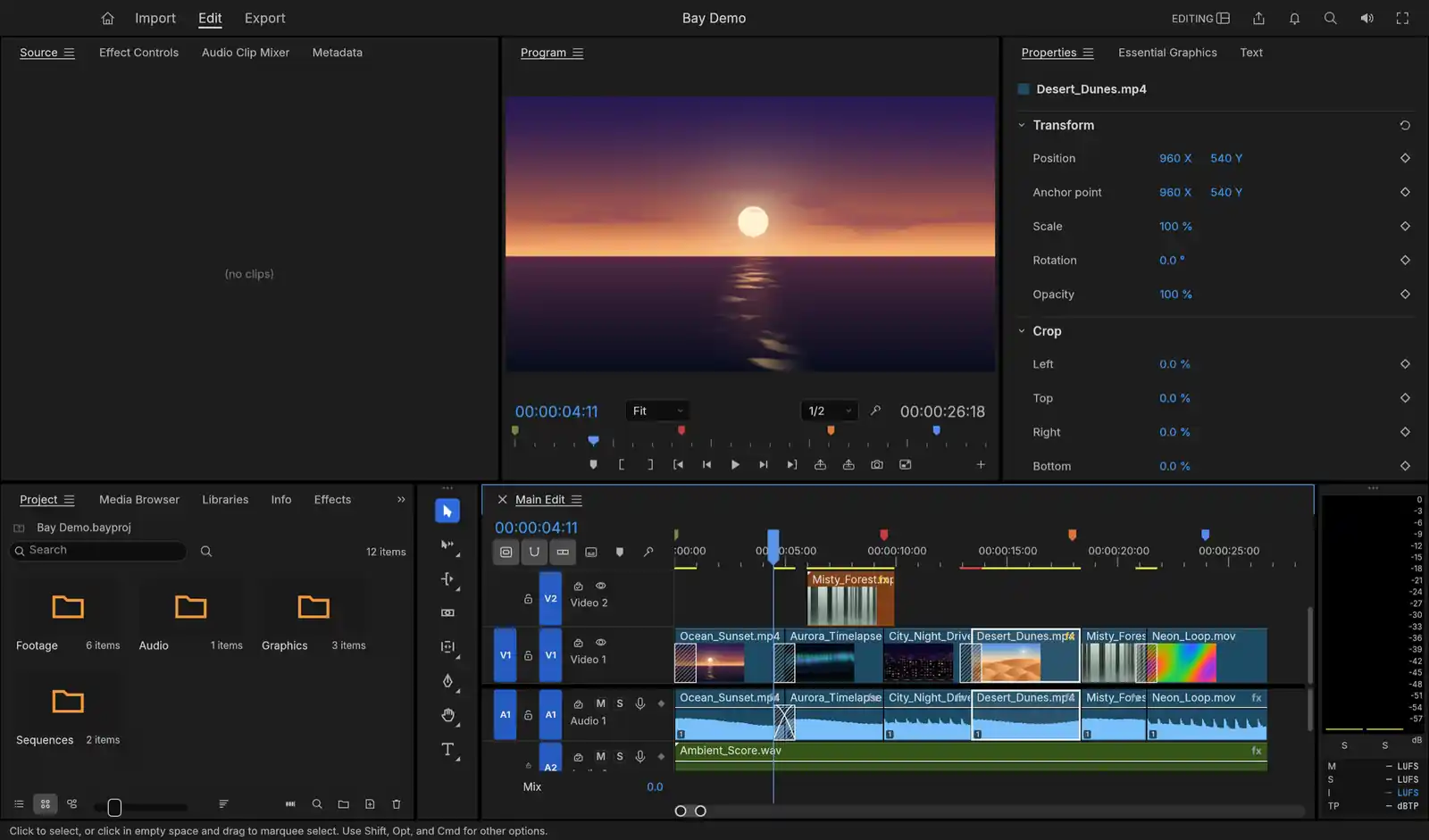Open the button editor plus icon
1429x840 pixels.
click(981, 464)
